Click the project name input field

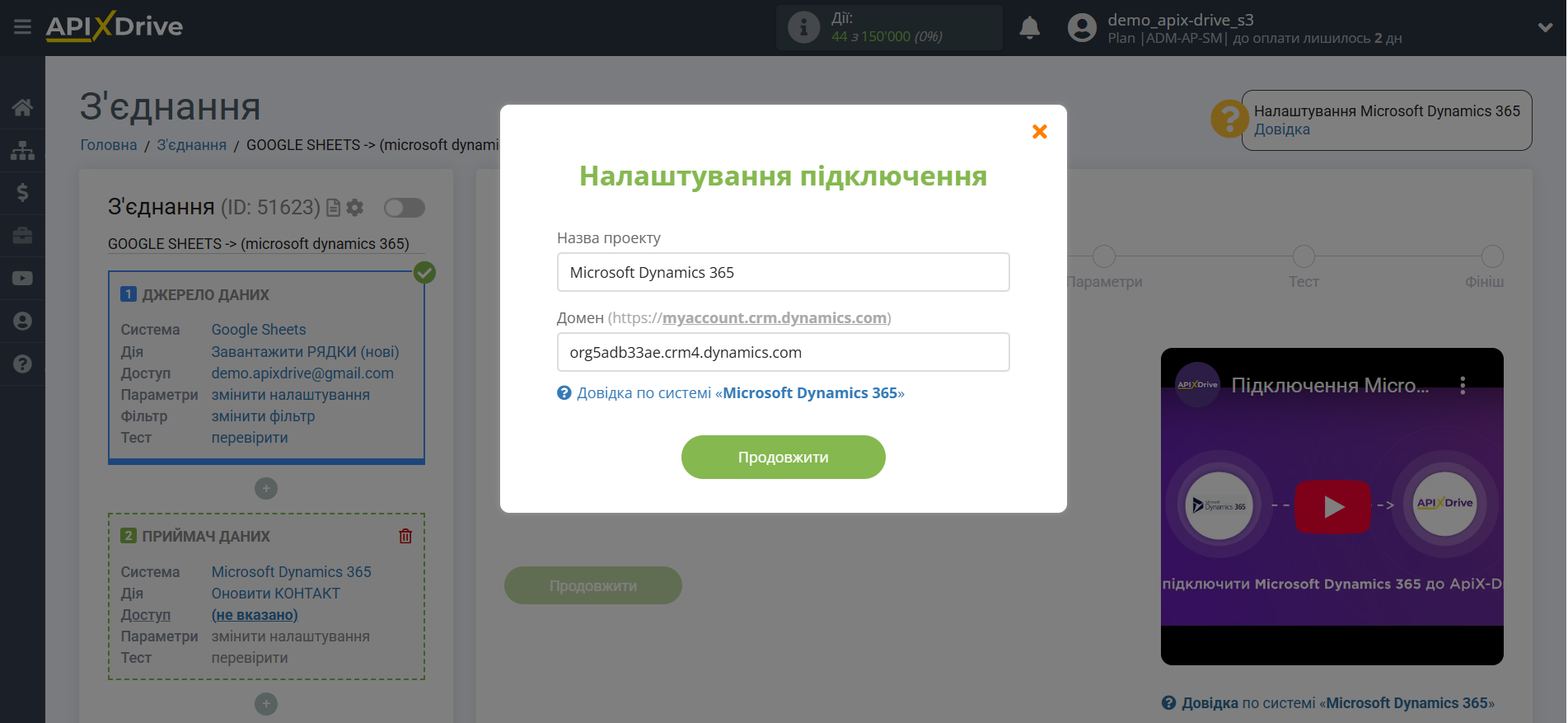coord(783,272)
